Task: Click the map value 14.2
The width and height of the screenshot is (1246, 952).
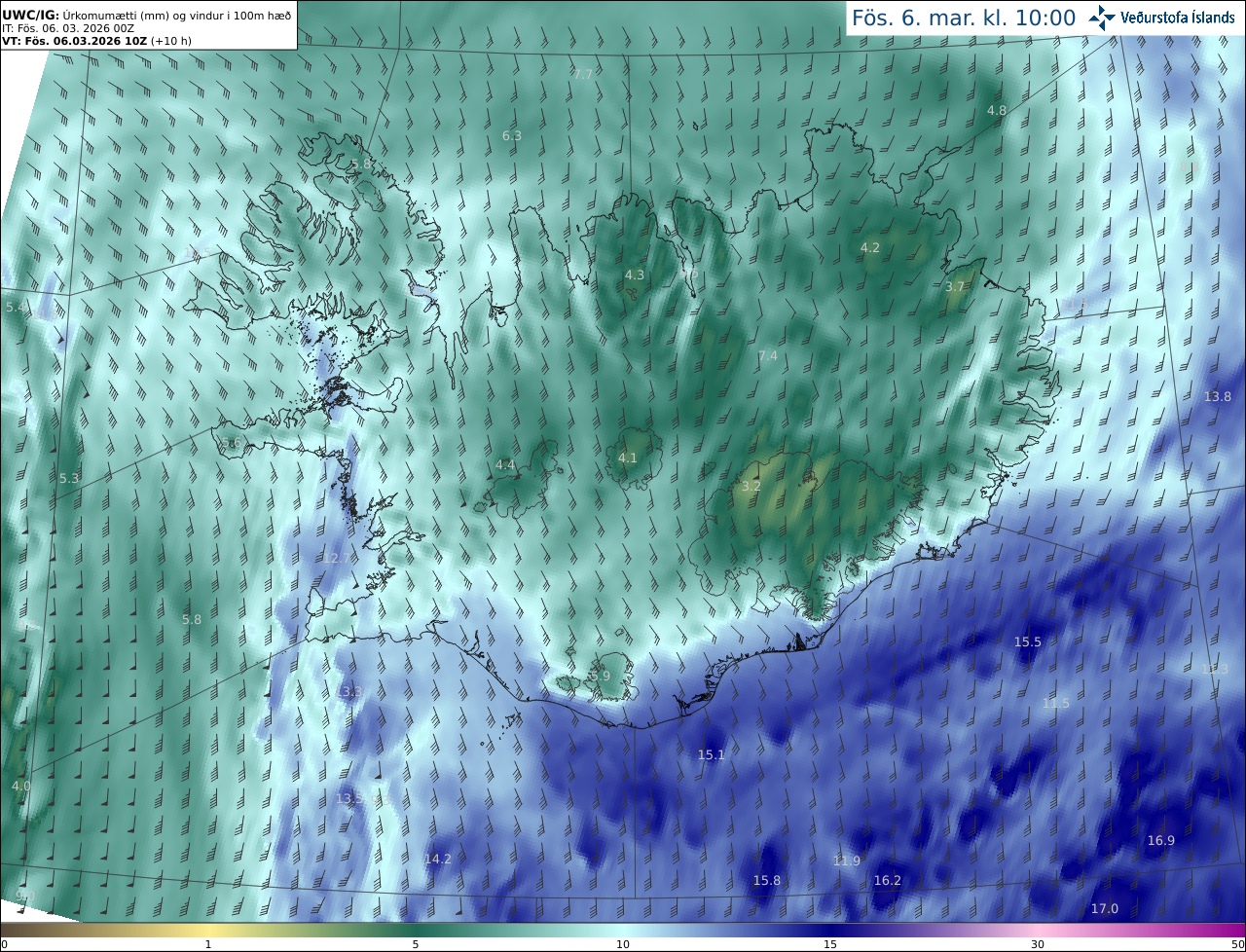Action: [x=438, y=859]
